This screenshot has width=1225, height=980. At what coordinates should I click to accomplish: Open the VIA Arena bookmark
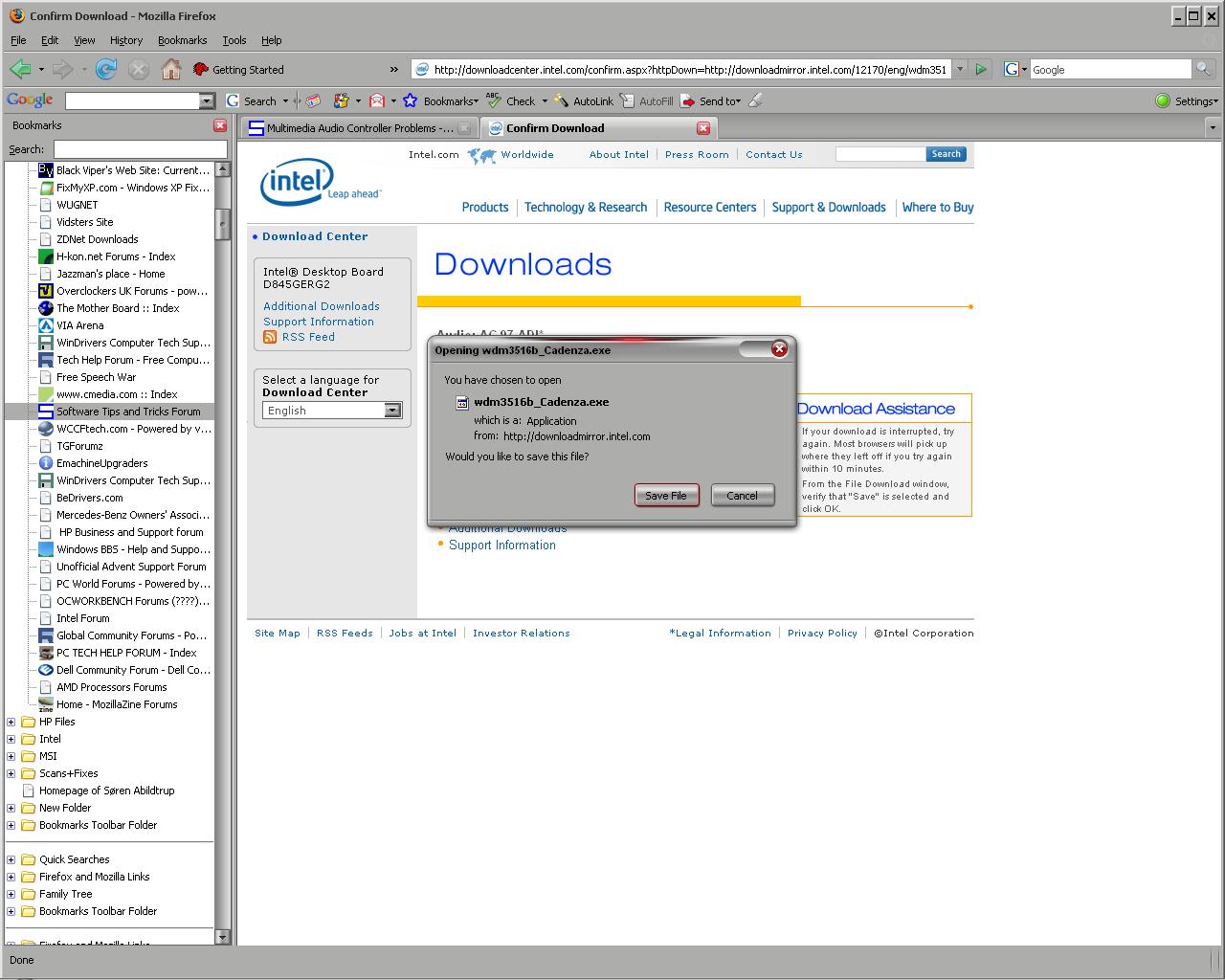click(72, 325)
